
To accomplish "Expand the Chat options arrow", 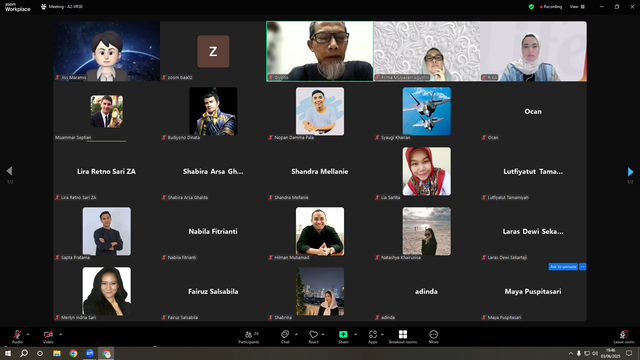I will 296,334.
